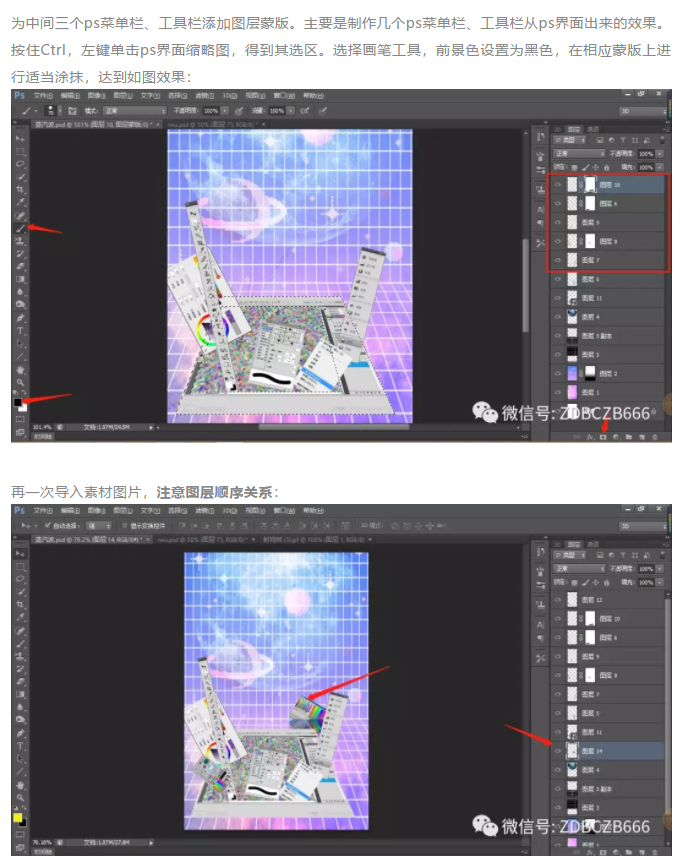
Task: Select the Eyedropper tool in first screenshot
Action: click(x=20, y=203)
